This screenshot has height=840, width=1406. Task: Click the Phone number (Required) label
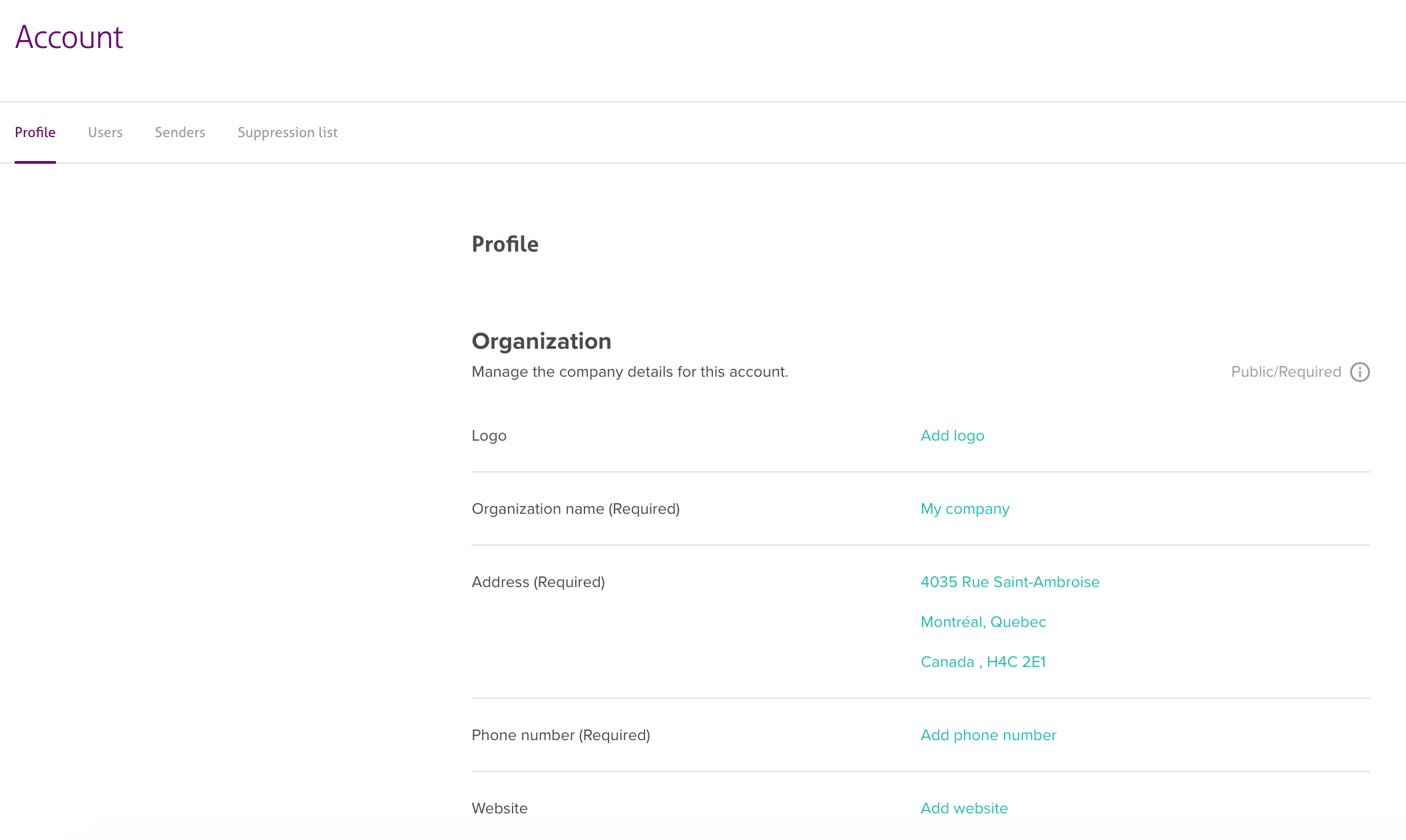(561, 735)
